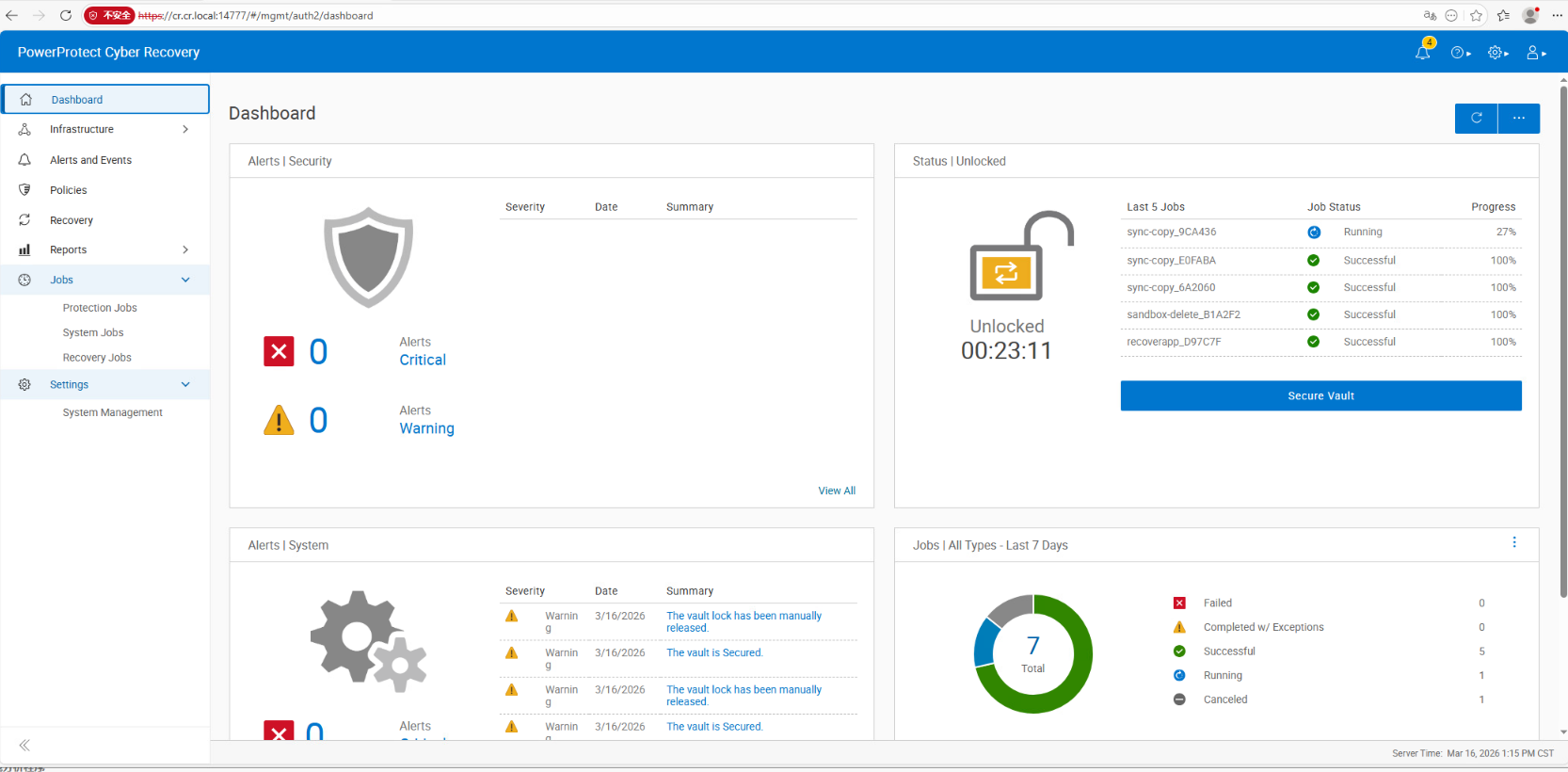
Task: Click the recoverapp_D97C7F job row
Action: [1320, 342]
